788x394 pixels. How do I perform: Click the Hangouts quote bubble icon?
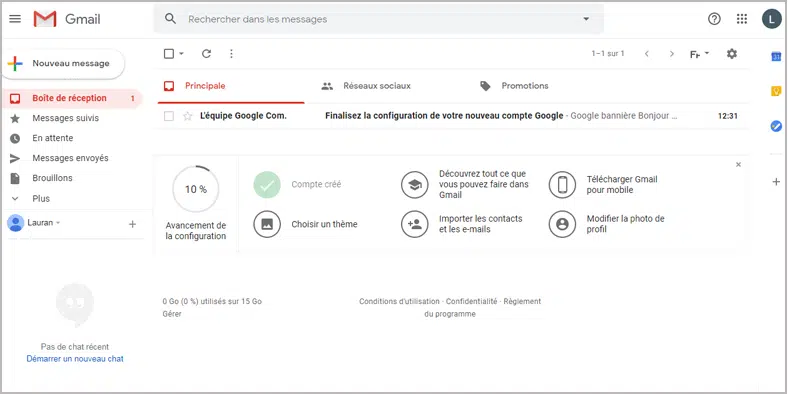pyautogui.click(x=75, y=305)
